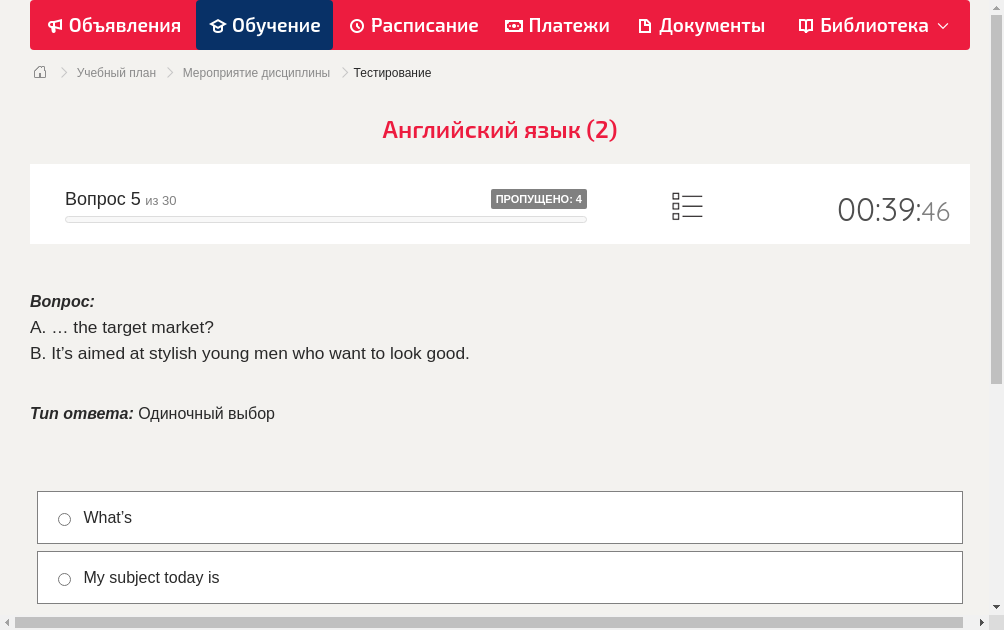Click the graduation cap icon for Обучение
Viewport: 1004px width, 630px height.
click(x=218, y=26)
